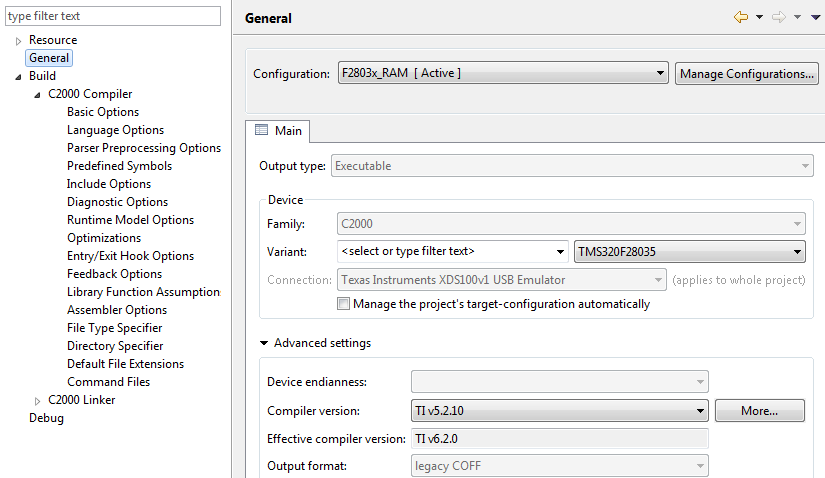Expand the Resource tree node

point(19,40)
